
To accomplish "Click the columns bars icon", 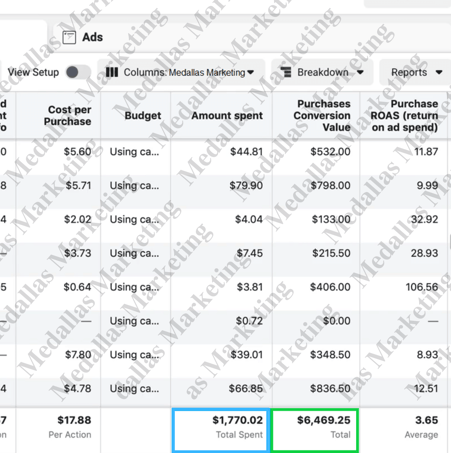I will (112, 72).
